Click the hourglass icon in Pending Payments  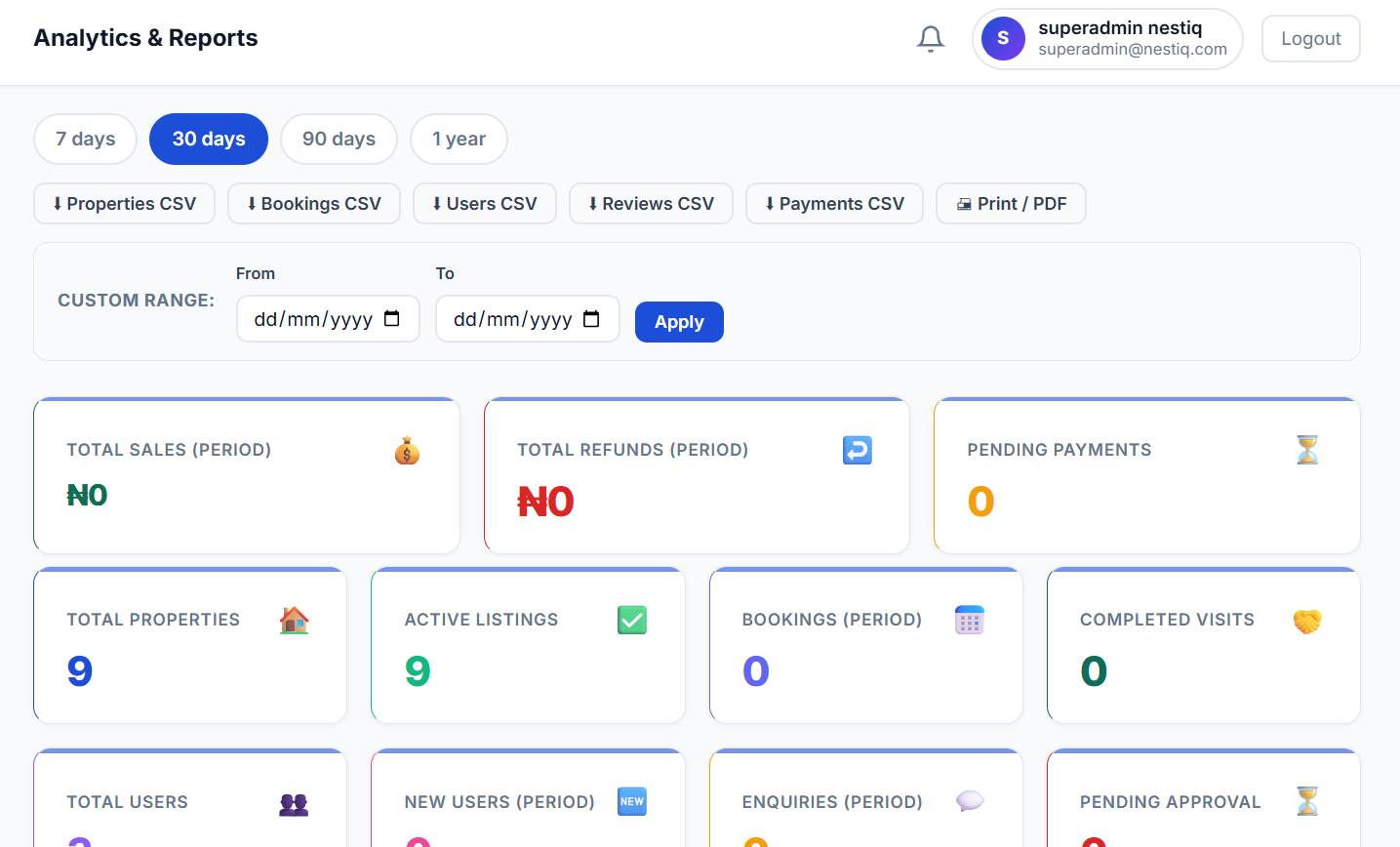(x=1307, y=450)
